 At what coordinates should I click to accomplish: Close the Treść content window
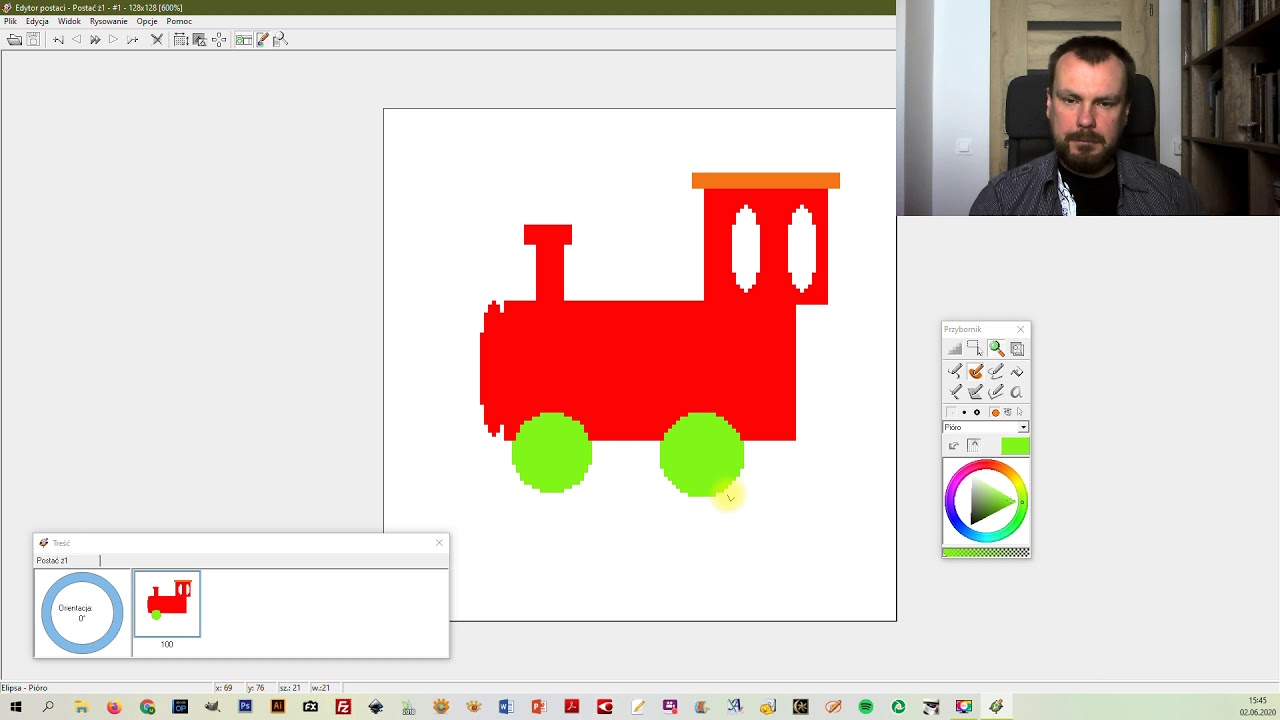(438, 543)
